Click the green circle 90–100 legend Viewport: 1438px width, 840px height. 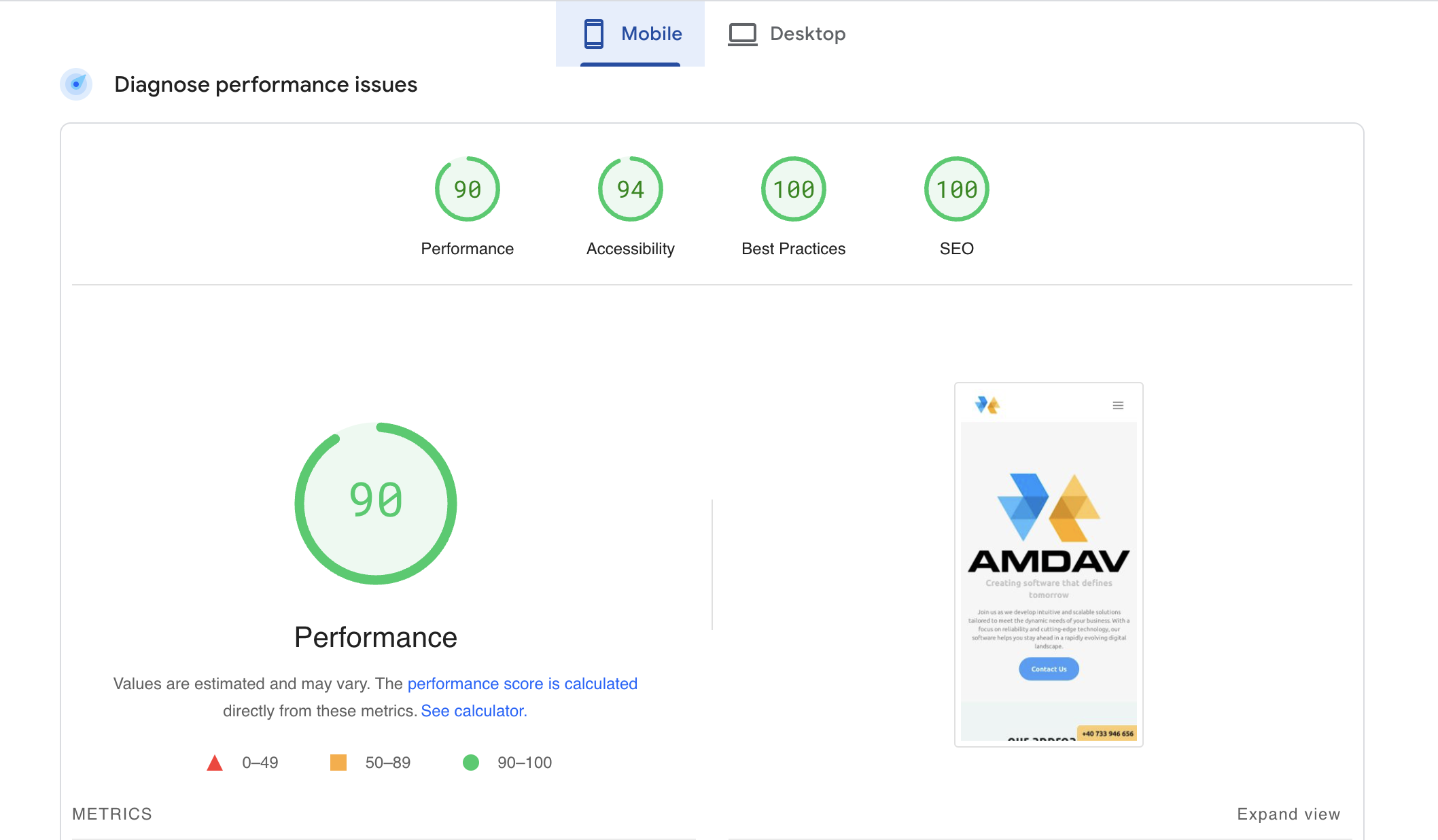click(x=471, y=763)
